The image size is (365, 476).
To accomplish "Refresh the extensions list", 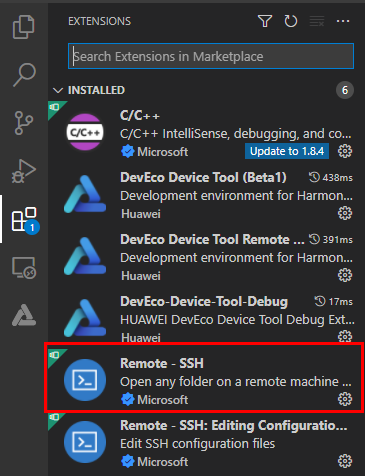I will pyautogui.click(x=291, y=21).
